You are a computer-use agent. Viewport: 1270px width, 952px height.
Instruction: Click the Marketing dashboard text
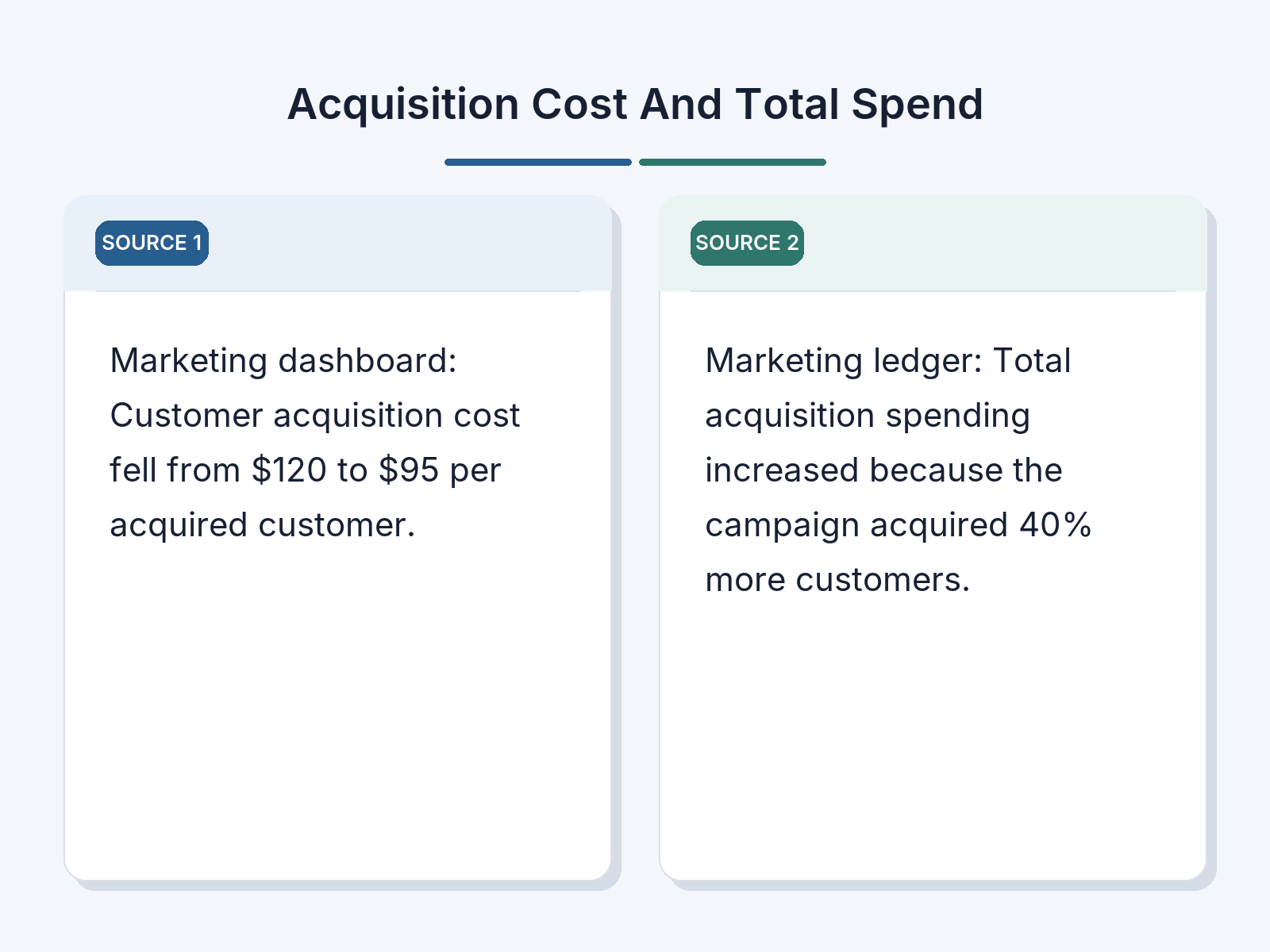(283, 361)
